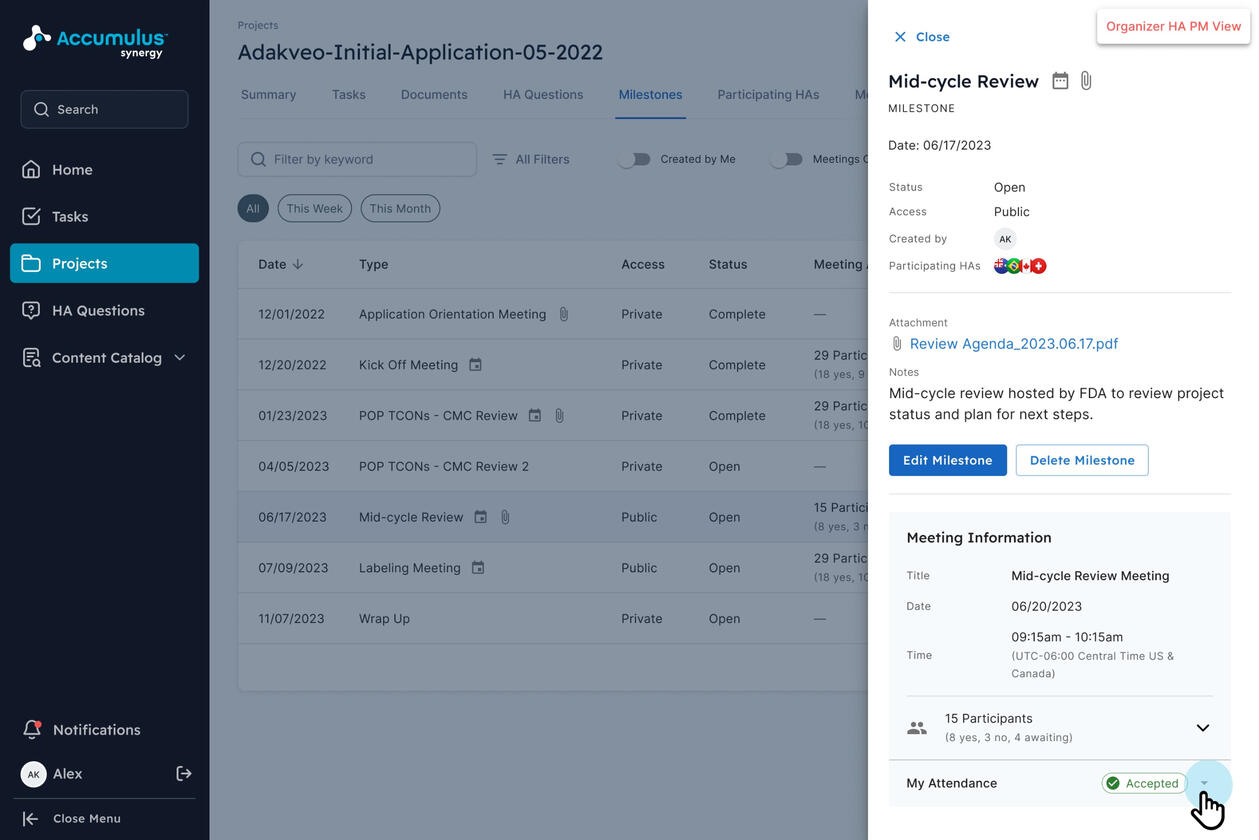Select the This Week filter chip
This screenshot has height=840, width=1259.
314,209
